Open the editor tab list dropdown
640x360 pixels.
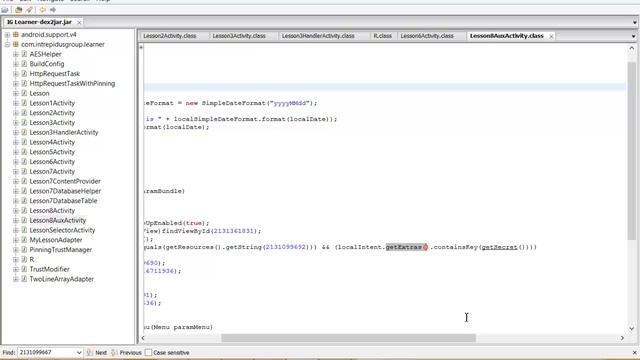(633, 36)
